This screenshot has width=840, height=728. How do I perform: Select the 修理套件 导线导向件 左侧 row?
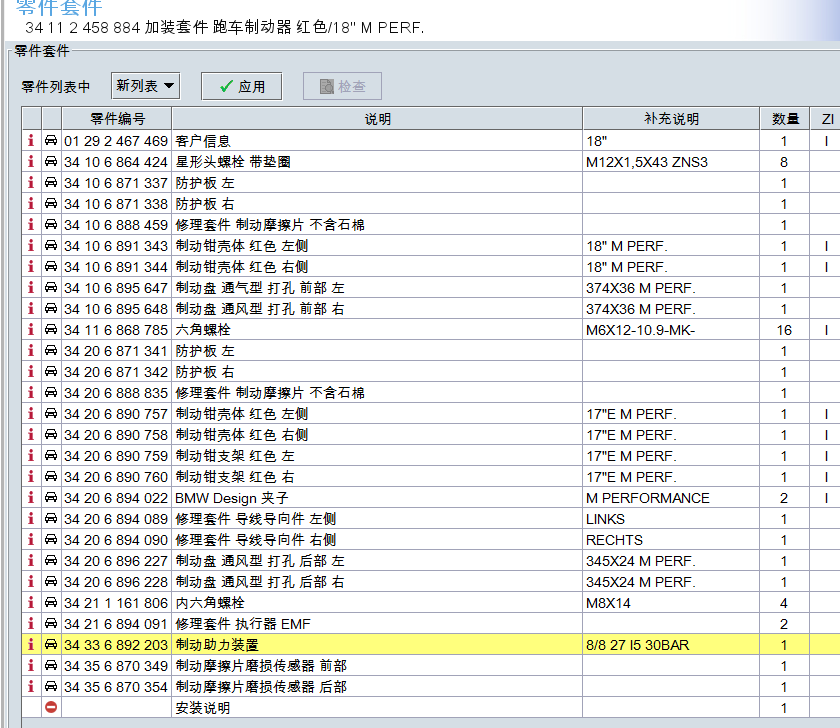point(255,519)
